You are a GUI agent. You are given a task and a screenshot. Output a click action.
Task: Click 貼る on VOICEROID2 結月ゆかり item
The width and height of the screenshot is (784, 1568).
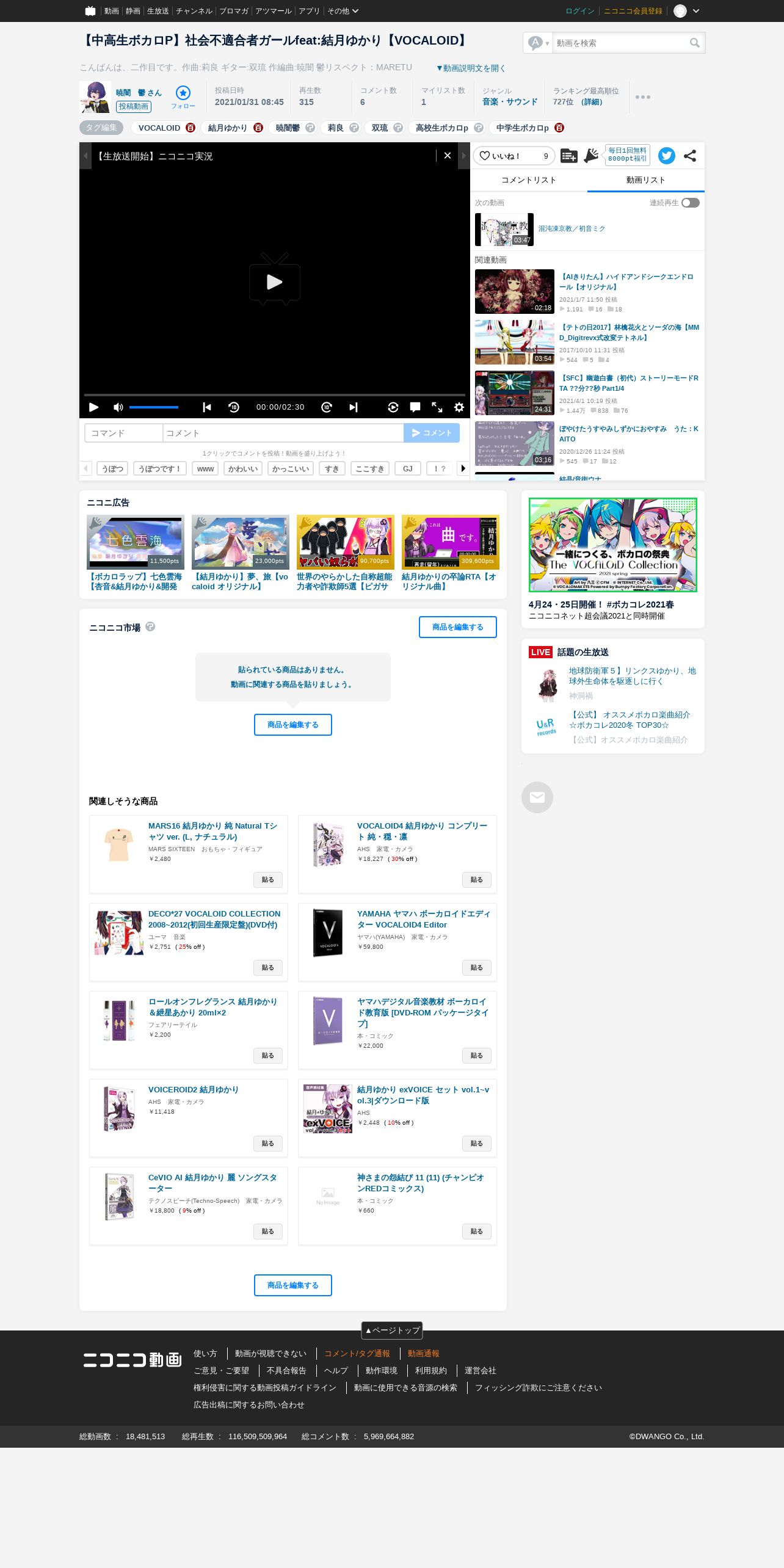[268, 1144]
